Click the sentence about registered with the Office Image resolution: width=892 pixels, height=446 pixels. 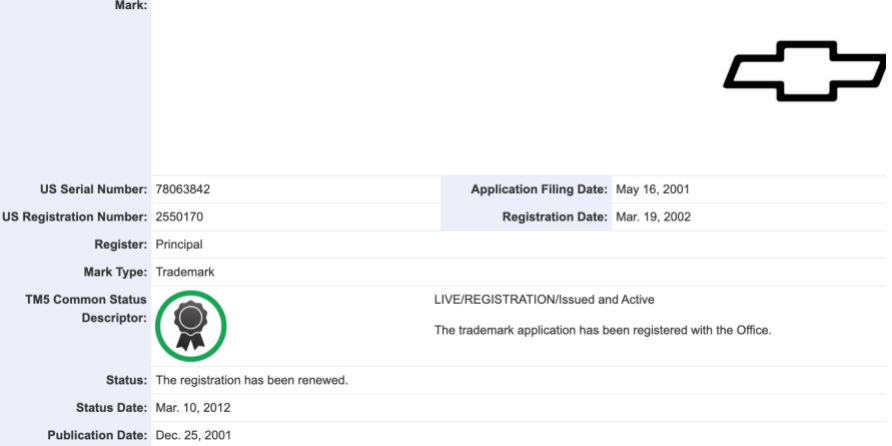pos(602,330)
